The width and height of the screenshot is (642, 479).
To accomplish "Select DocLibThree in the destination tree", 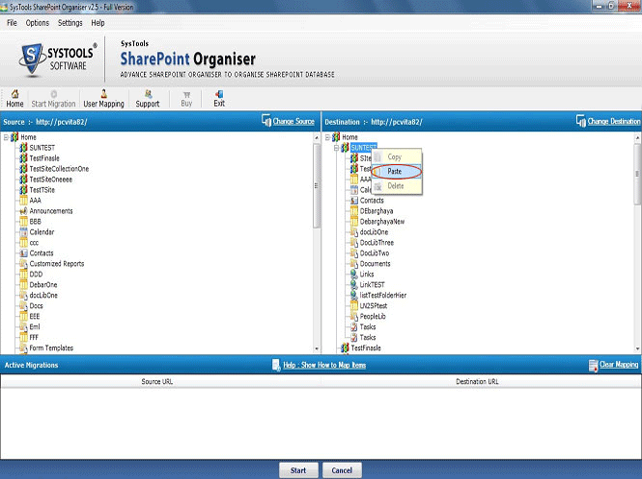I will 377,242.
